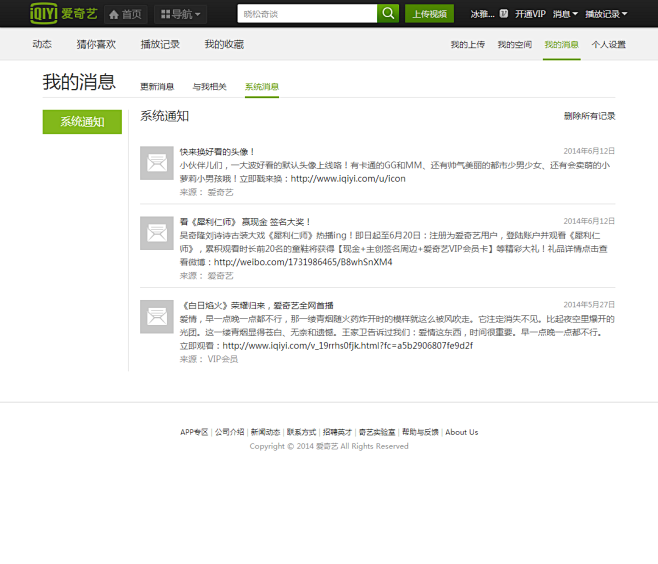Screen dimensions: 658x564
Task: Click 开通VIP link
Action: tap(530, 14)
